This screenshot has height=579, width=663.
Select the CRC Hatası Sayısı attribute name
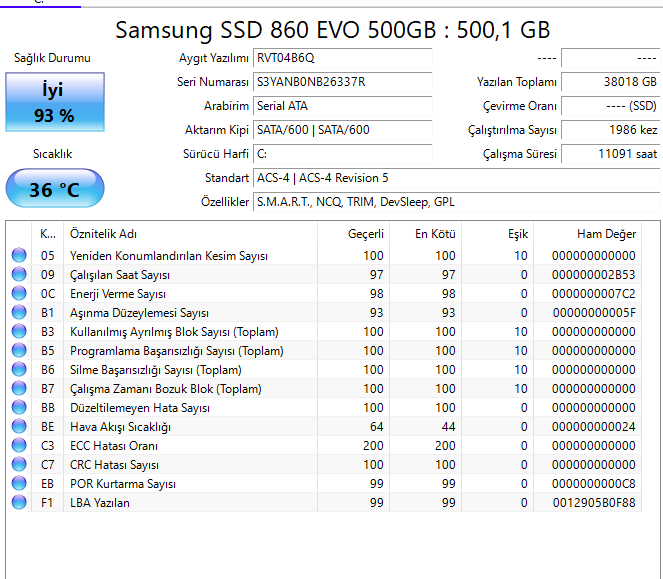pos(114,465)
